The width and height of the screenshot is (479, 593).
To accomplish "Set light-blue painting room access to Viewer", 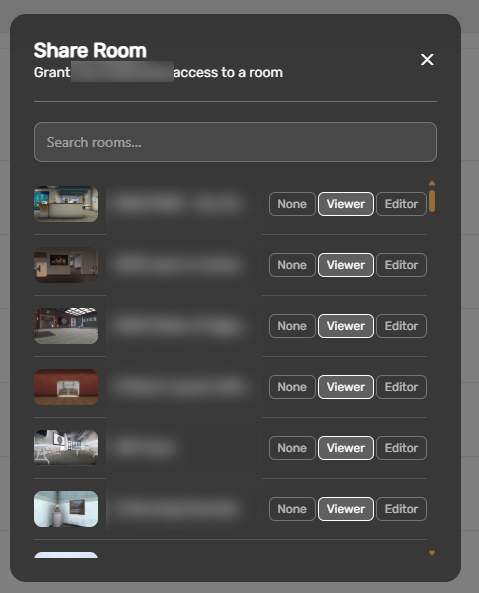I will tap(346, 509).
